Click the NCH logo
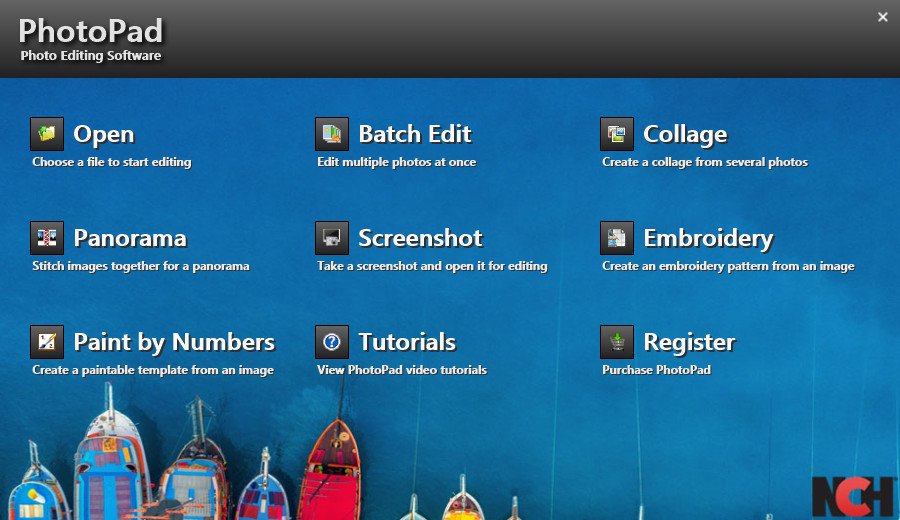Screen dimensions: 900x520 click(855, 496)
